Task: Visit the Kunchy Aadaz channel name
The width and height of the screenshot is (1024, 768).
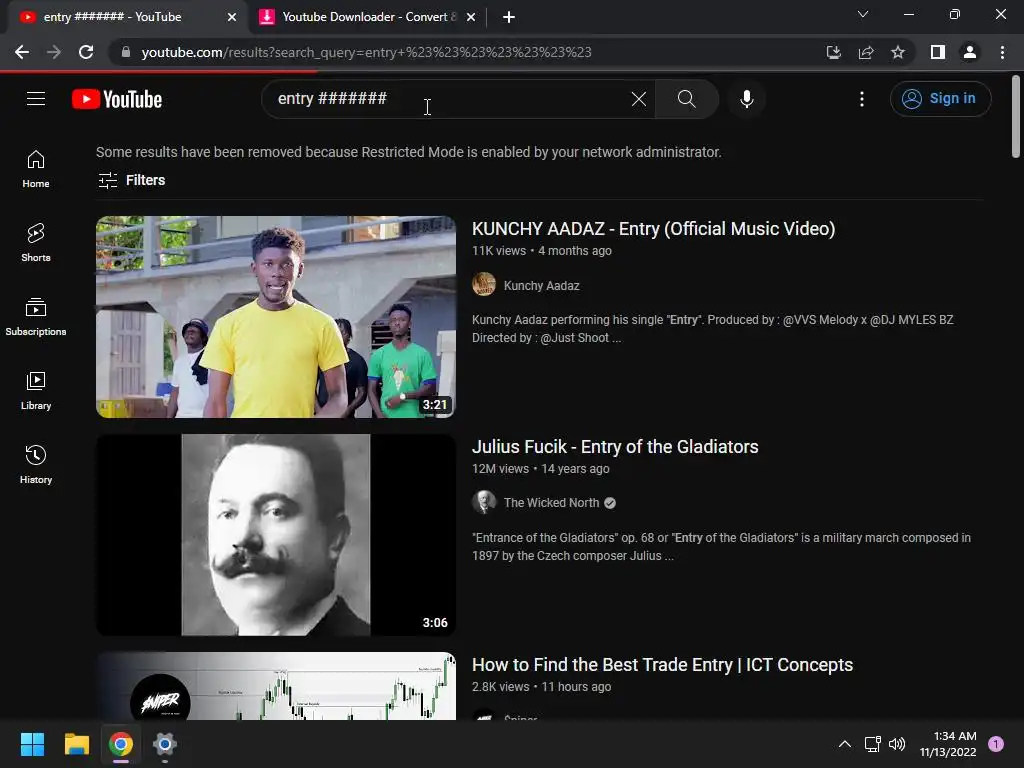Action: (x=541, y=285)
